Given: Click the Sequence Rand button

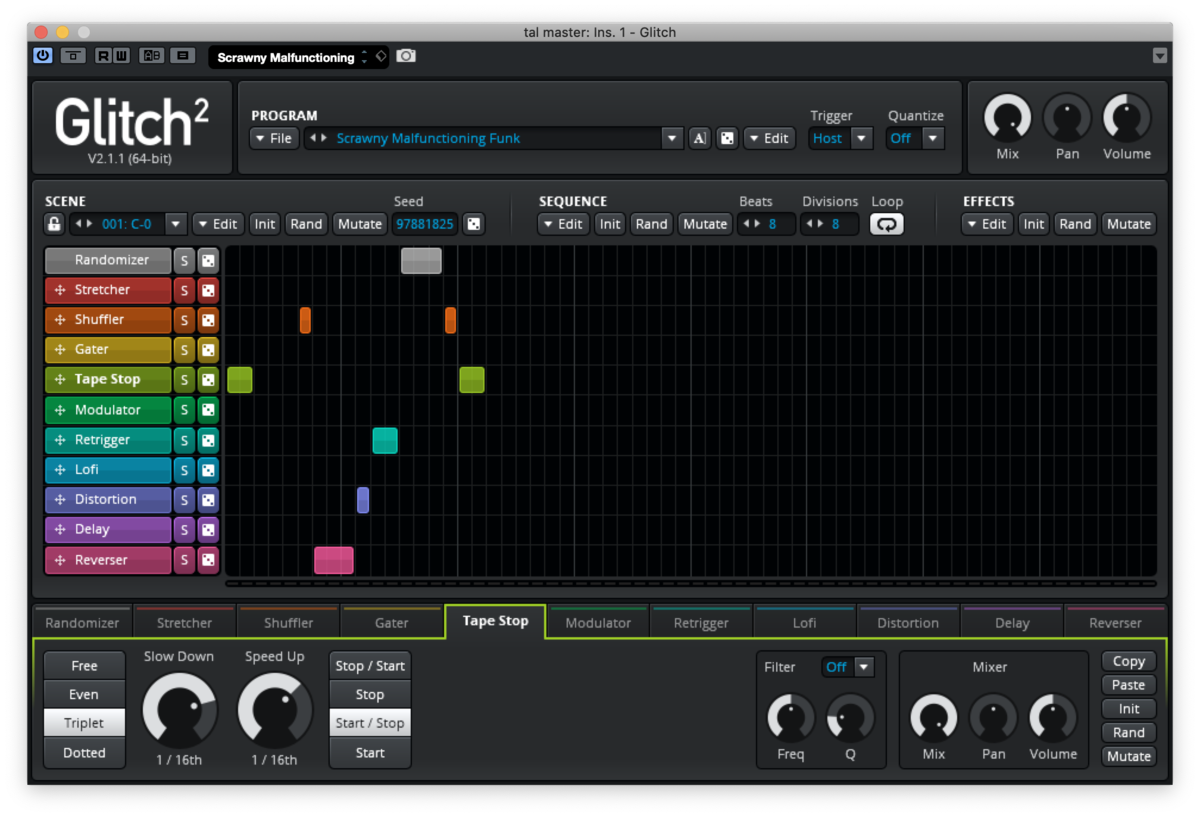Looking at the screenshot, I should (x=651, y=224).
